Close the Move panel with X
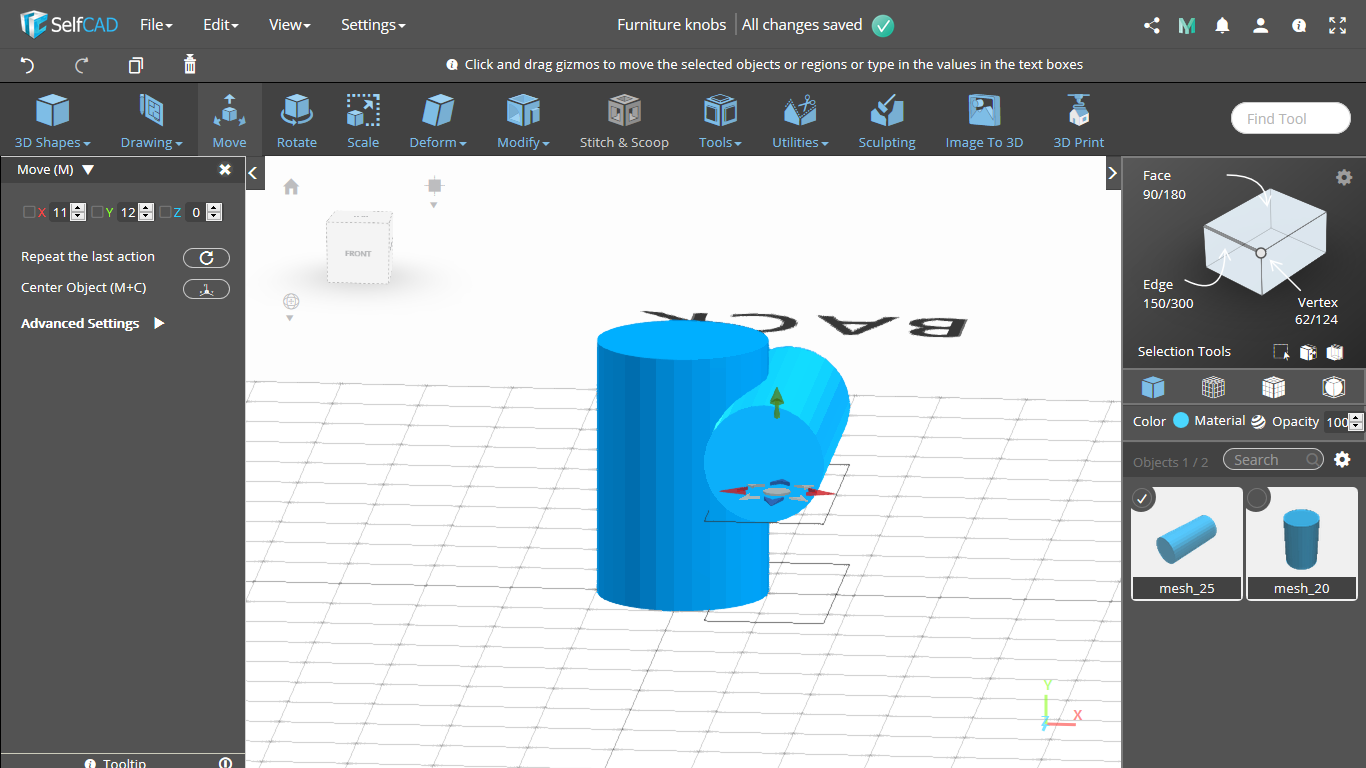The image size is (1366, 768). [225, 170]
